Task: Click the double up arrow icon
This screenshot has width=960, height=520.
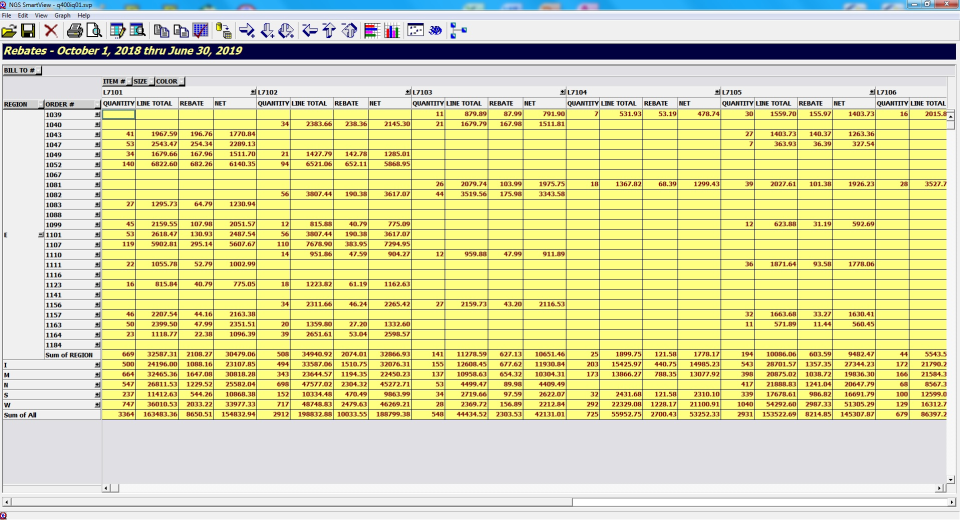Action: coord(349,31)
